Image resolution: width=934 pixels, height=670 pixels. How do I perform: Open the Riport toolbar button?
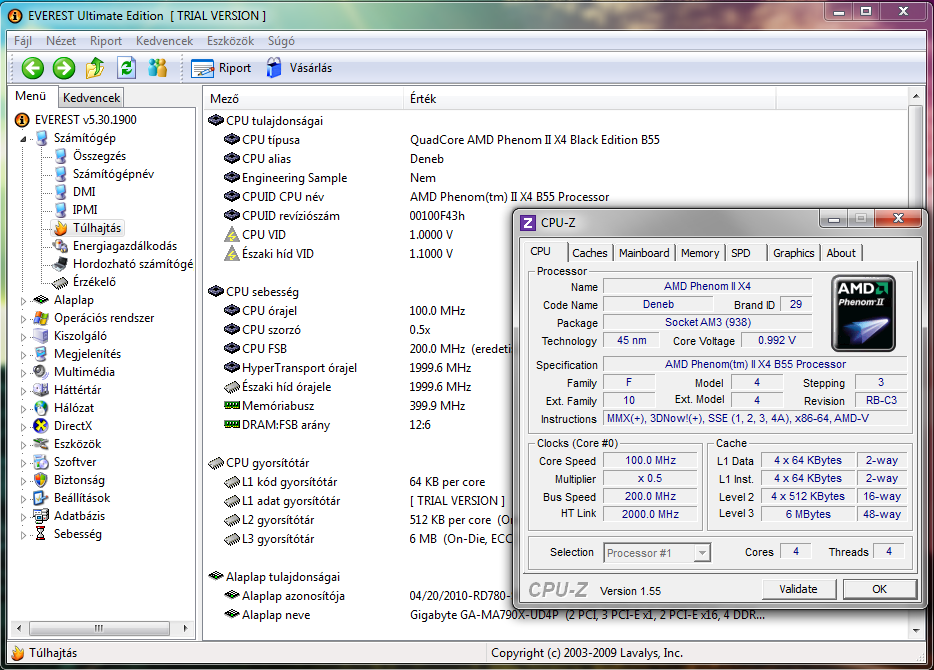(x=221, y=68)
